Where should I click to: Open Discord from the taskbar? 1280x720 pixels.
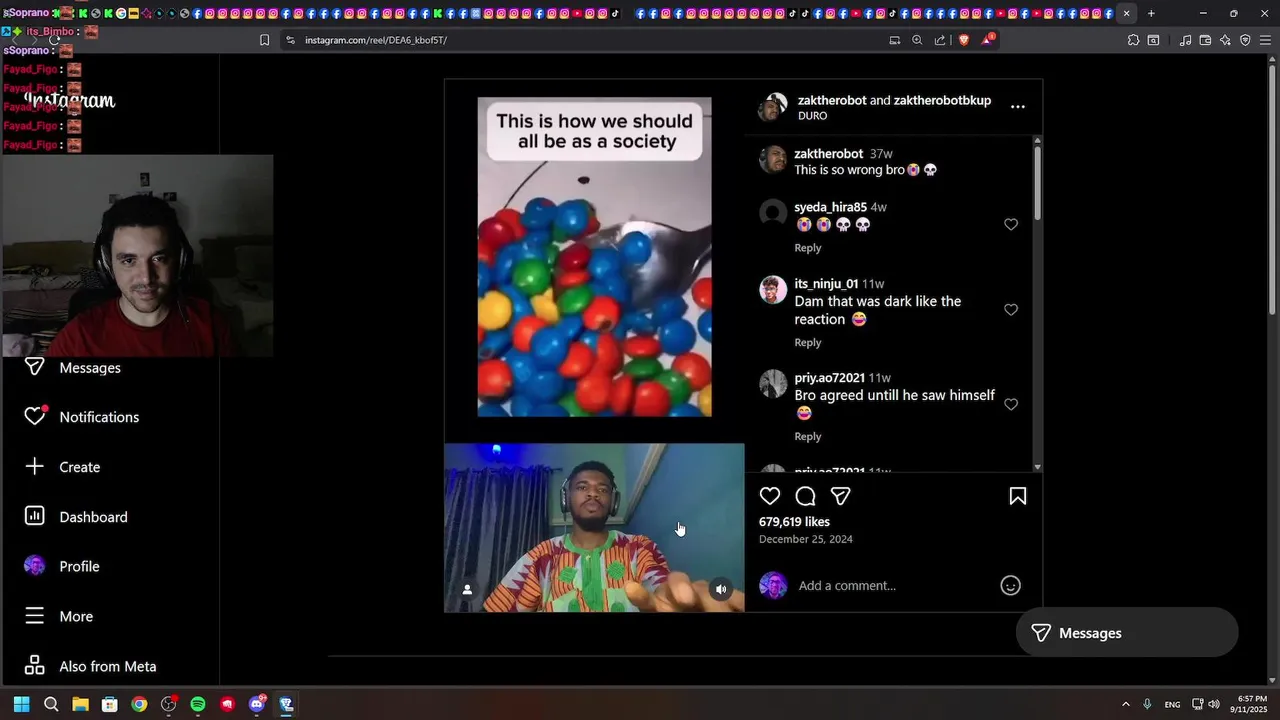pyautogui.click(x=257, y=704)
